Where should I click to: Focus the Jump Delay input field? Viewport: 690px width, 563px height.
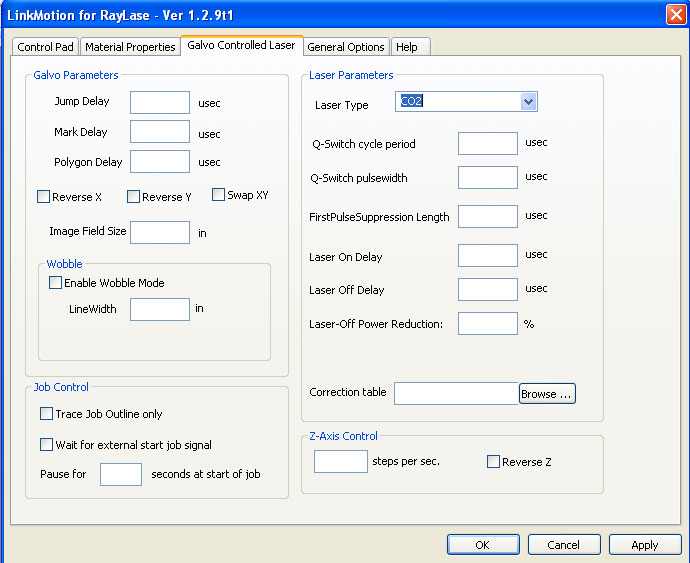coord(160,103)
